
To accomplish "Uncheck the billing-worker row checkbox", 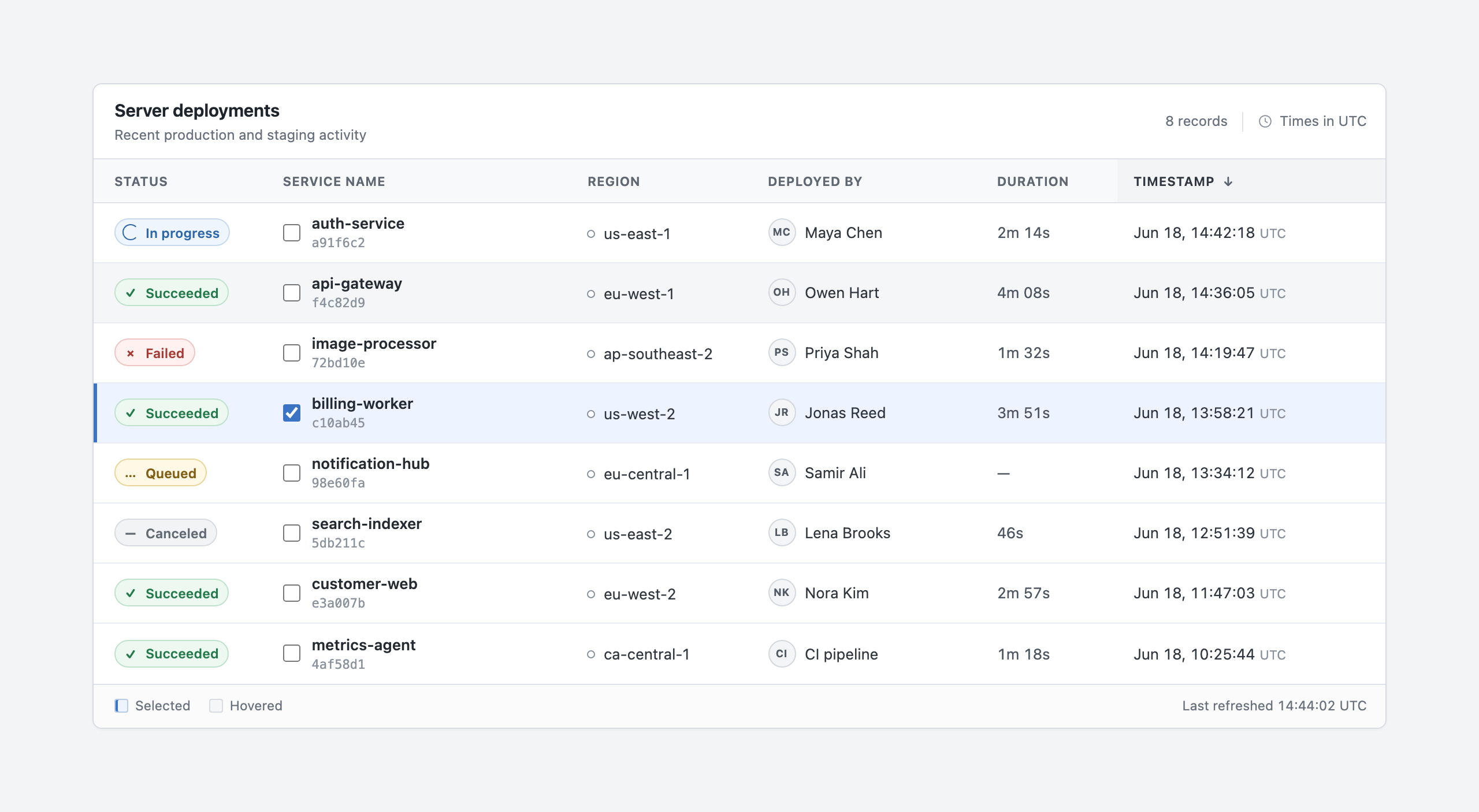I will coord(292,413).
